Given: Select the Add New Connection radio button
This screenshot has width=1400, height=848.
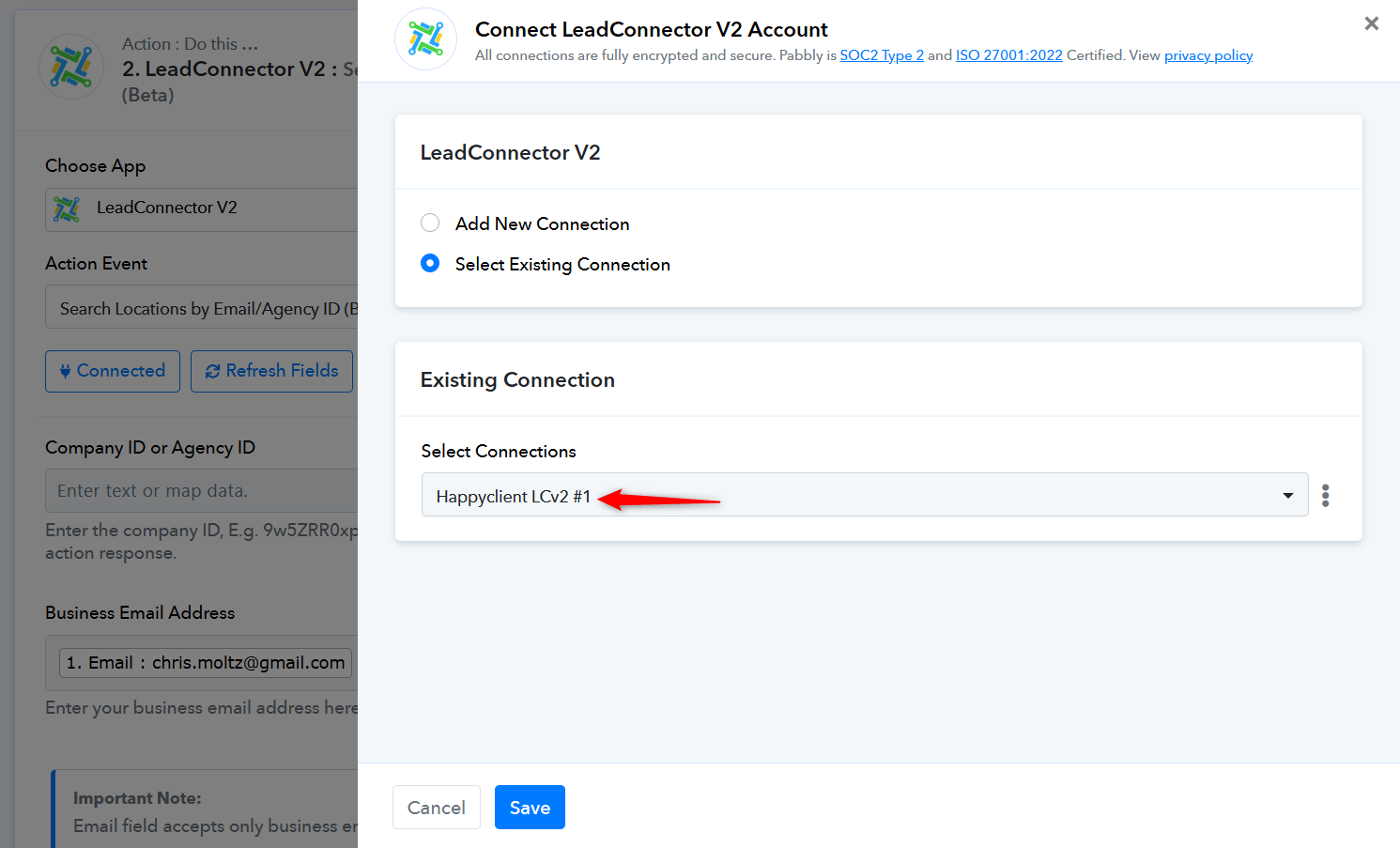Looking at the screenshot, I should click(430, 224).
